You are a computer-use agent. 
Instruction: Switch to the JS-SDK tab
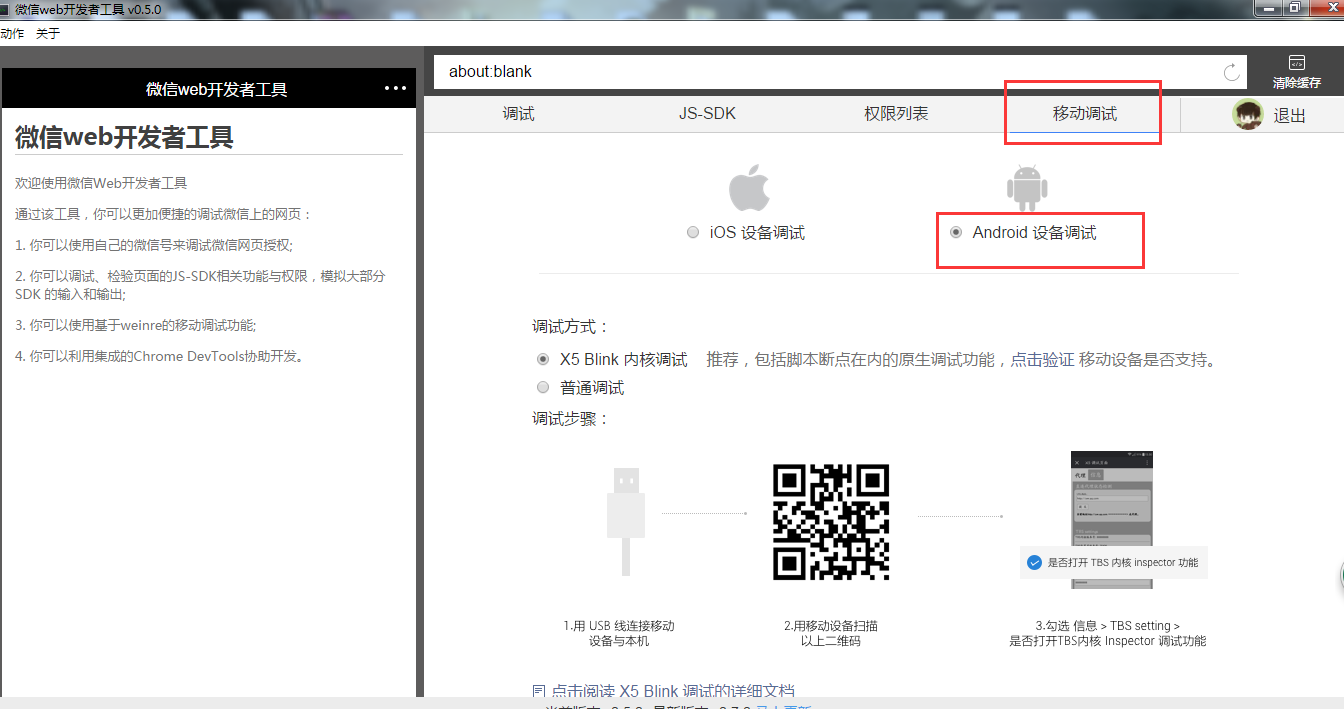[707, 114]
